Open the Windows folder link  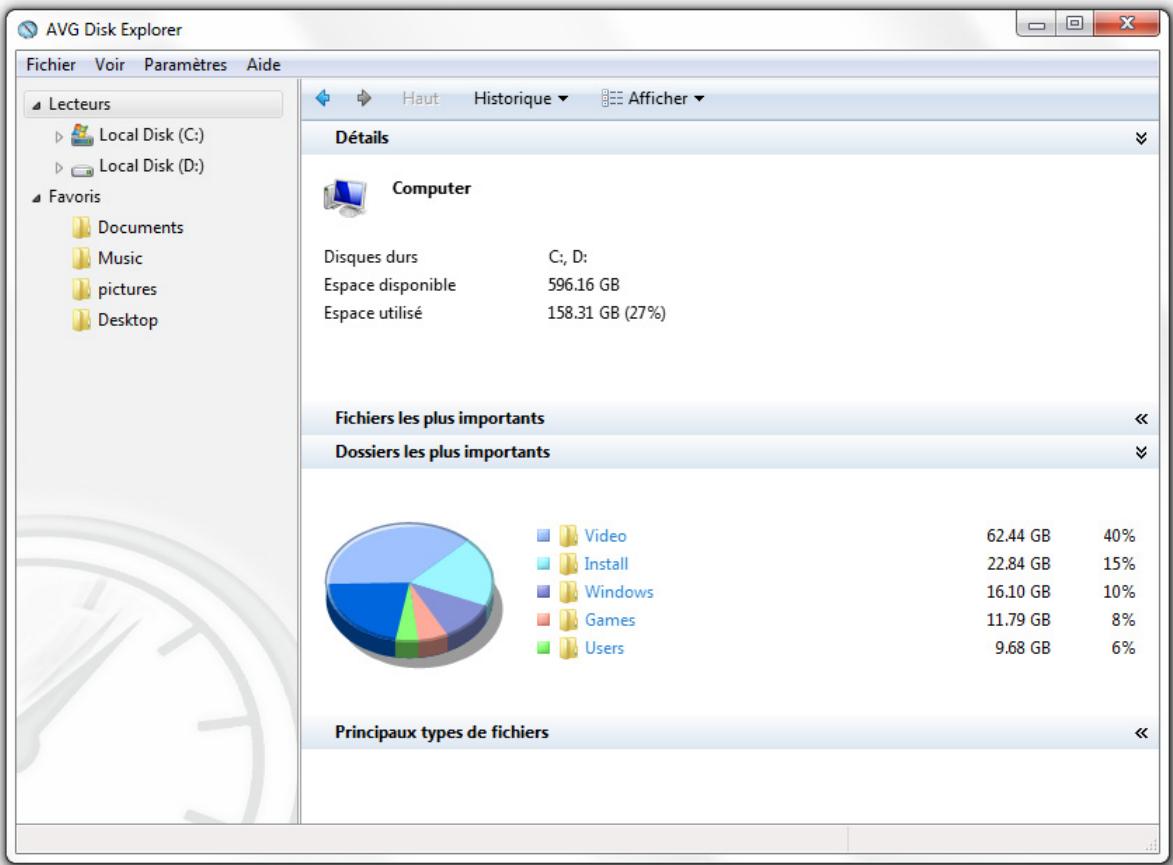619,592
